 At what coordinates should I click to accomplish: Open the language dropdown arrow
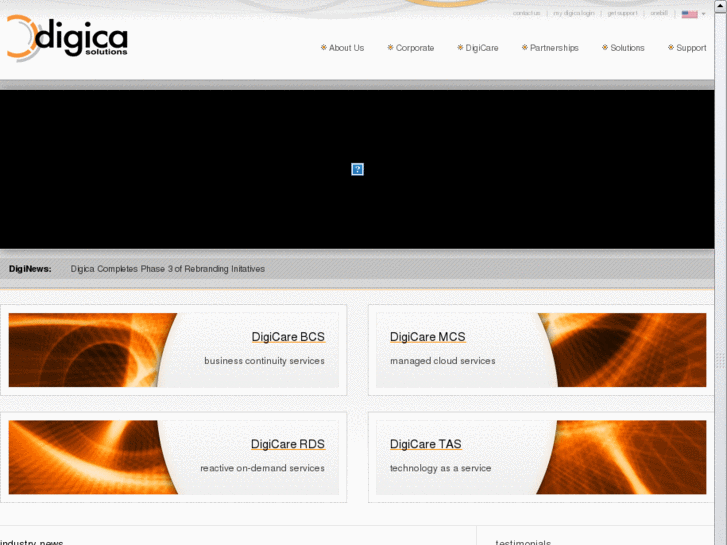[x=703, y=14]
